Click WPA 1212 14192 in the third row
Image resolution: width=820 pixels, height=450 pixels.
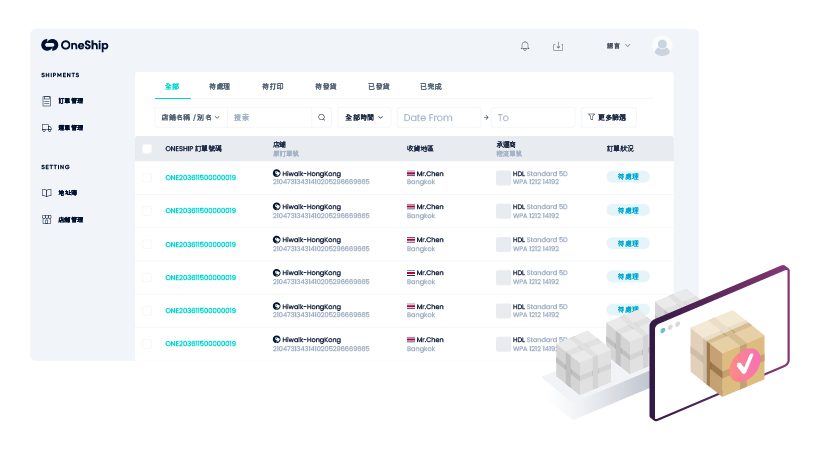click(x=536, y=249)
